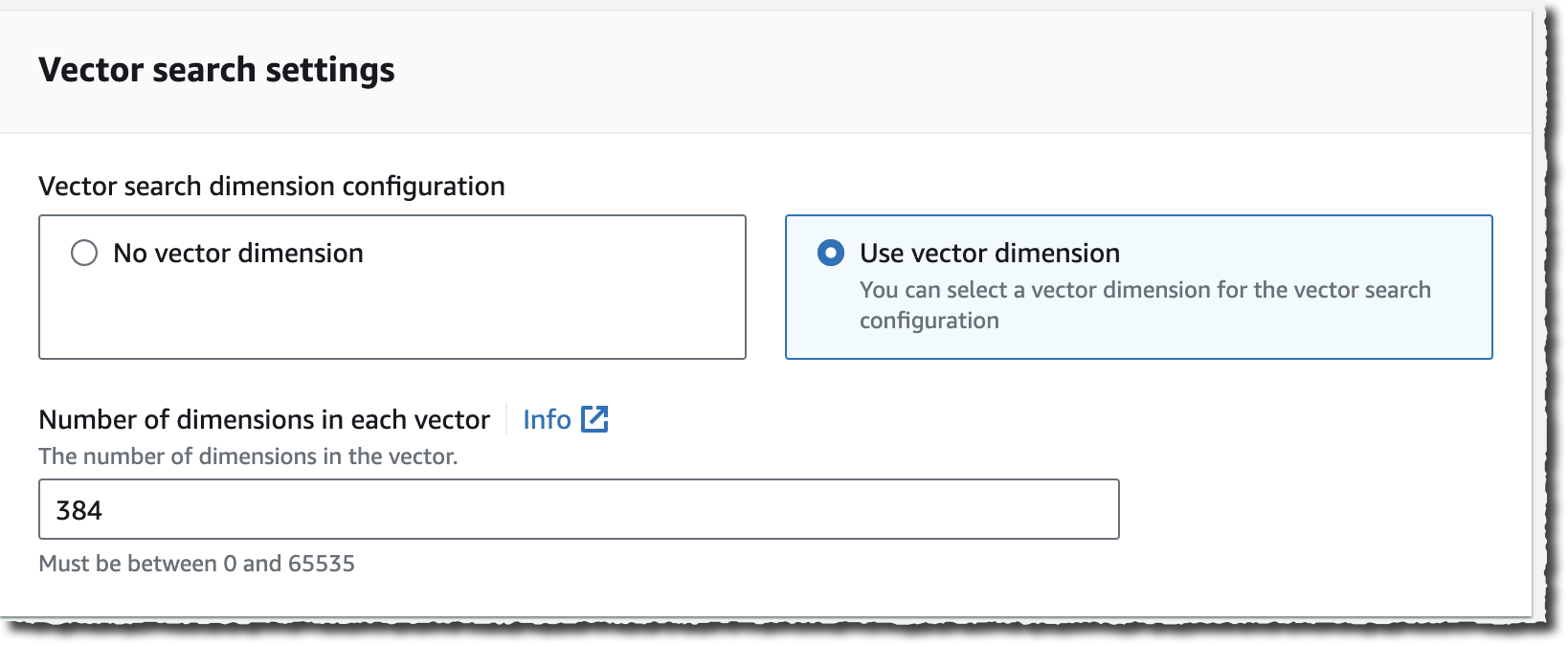Click the "Number of dimensions in each vector" label
Screen dimensions: 1568x645
coord(264,419)
